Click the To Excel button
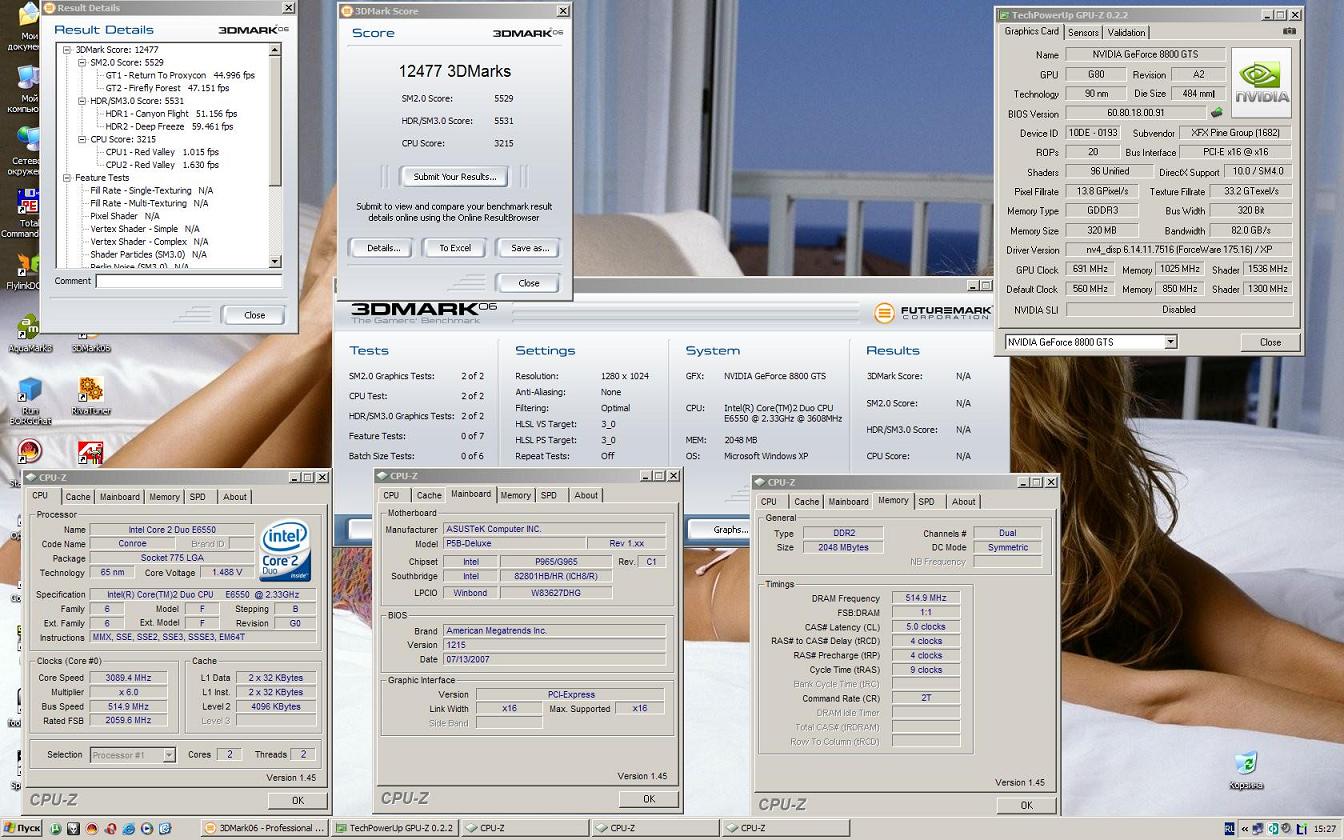 point(455,248)
